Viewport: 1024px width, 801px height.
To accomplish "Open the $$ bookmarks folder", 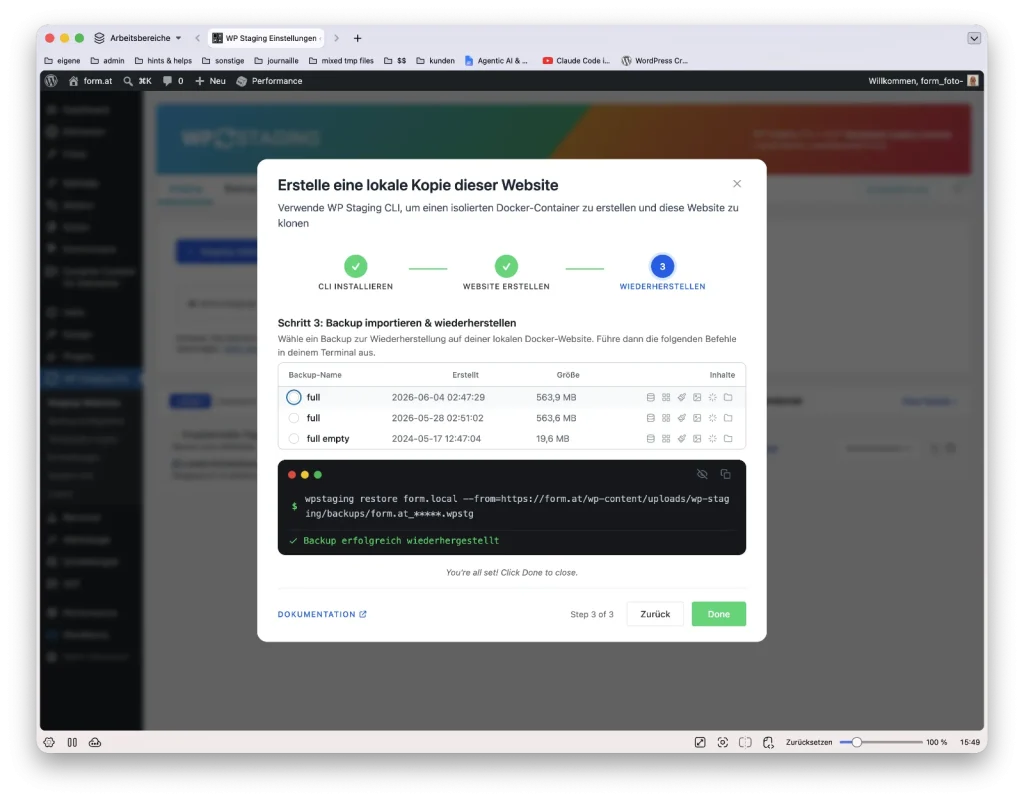I will [395, 61].
